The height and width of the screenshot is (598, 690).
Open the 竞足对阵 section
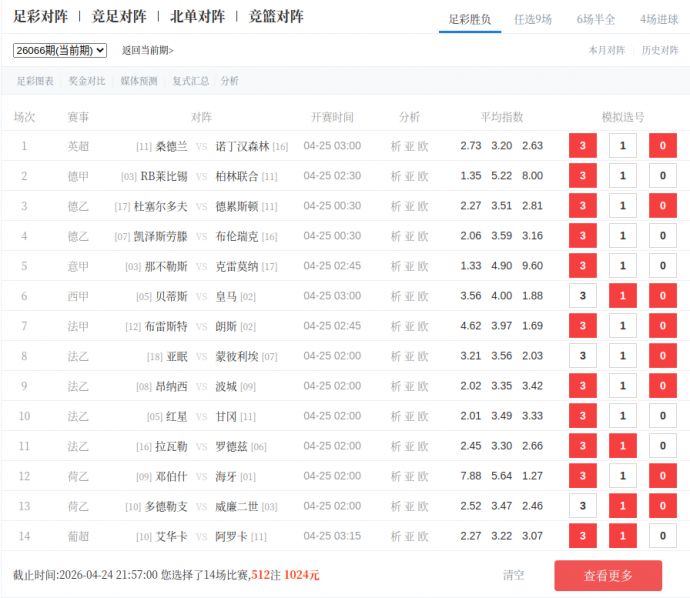(x=119, y=17)
